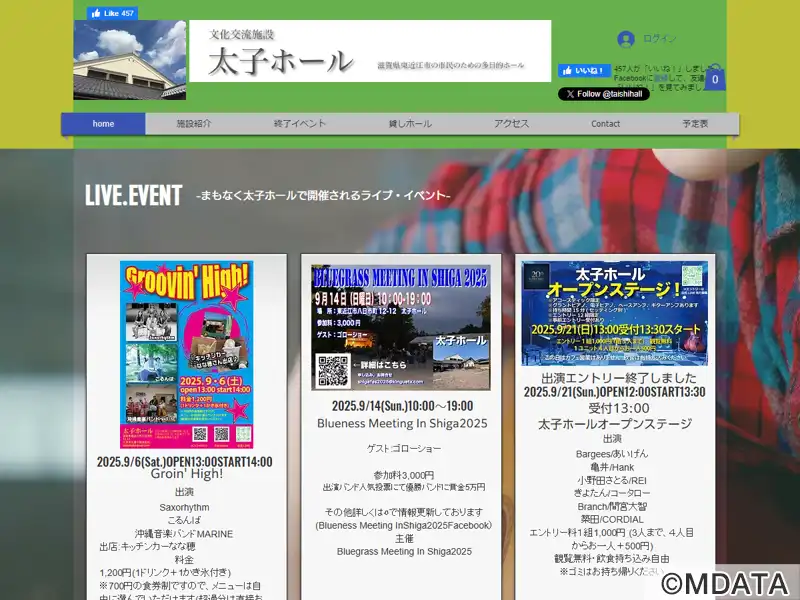Click the date text 2025.9/14(Sun.)10:00～19:00
This screenshot has width=800, height=600.
click(403, 406)
